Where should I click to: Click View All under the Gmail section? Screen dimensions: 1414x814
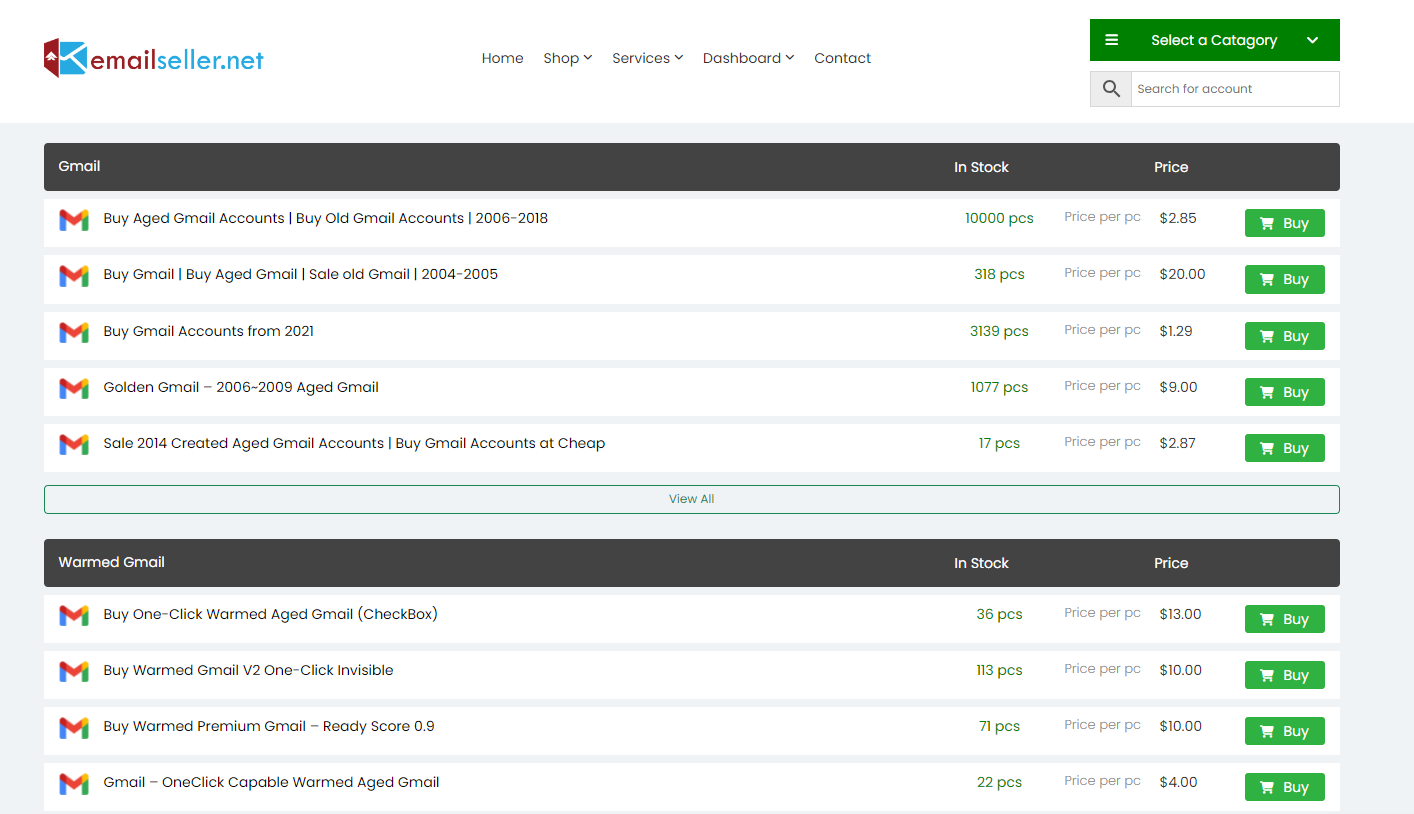point(692,499)
